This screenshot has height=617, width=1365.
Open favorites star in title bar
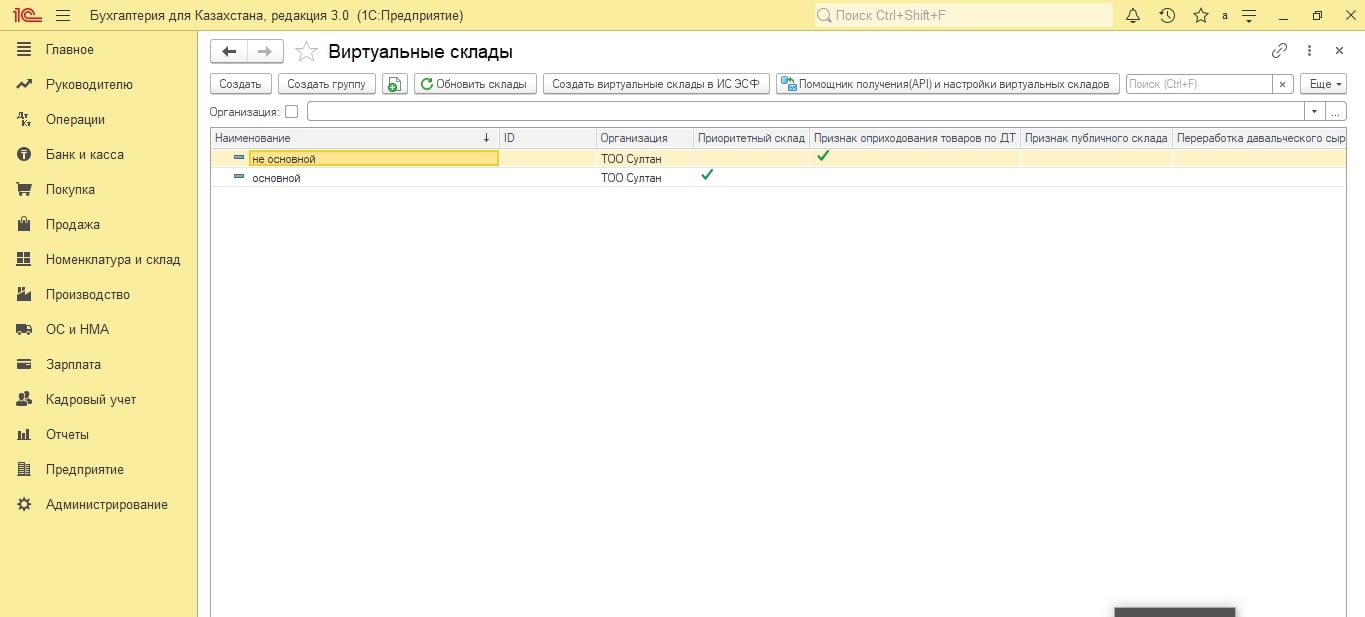click(x=1201, y=16)
